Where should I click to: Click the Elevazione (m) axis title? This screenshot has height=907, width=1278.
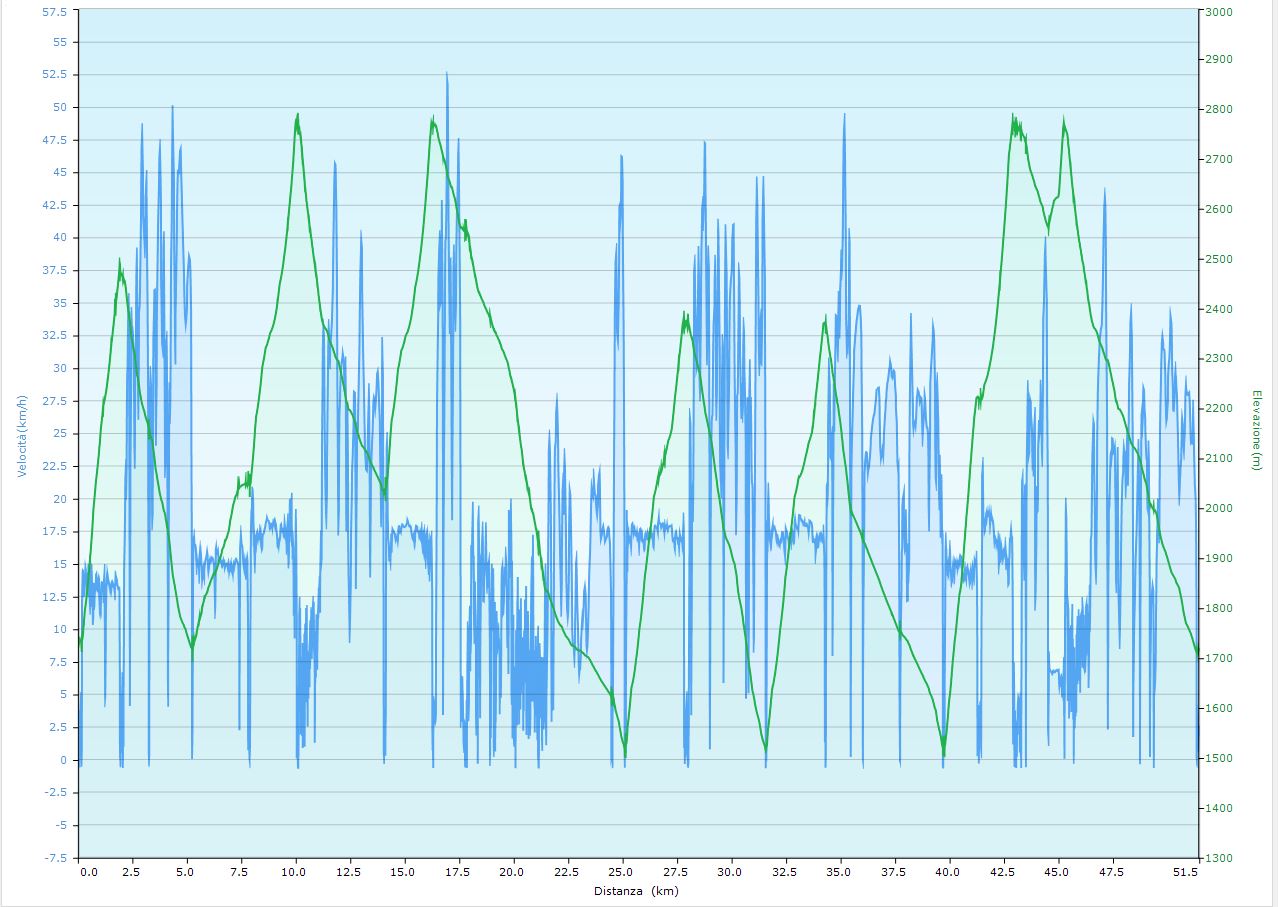pos(1256,430)
